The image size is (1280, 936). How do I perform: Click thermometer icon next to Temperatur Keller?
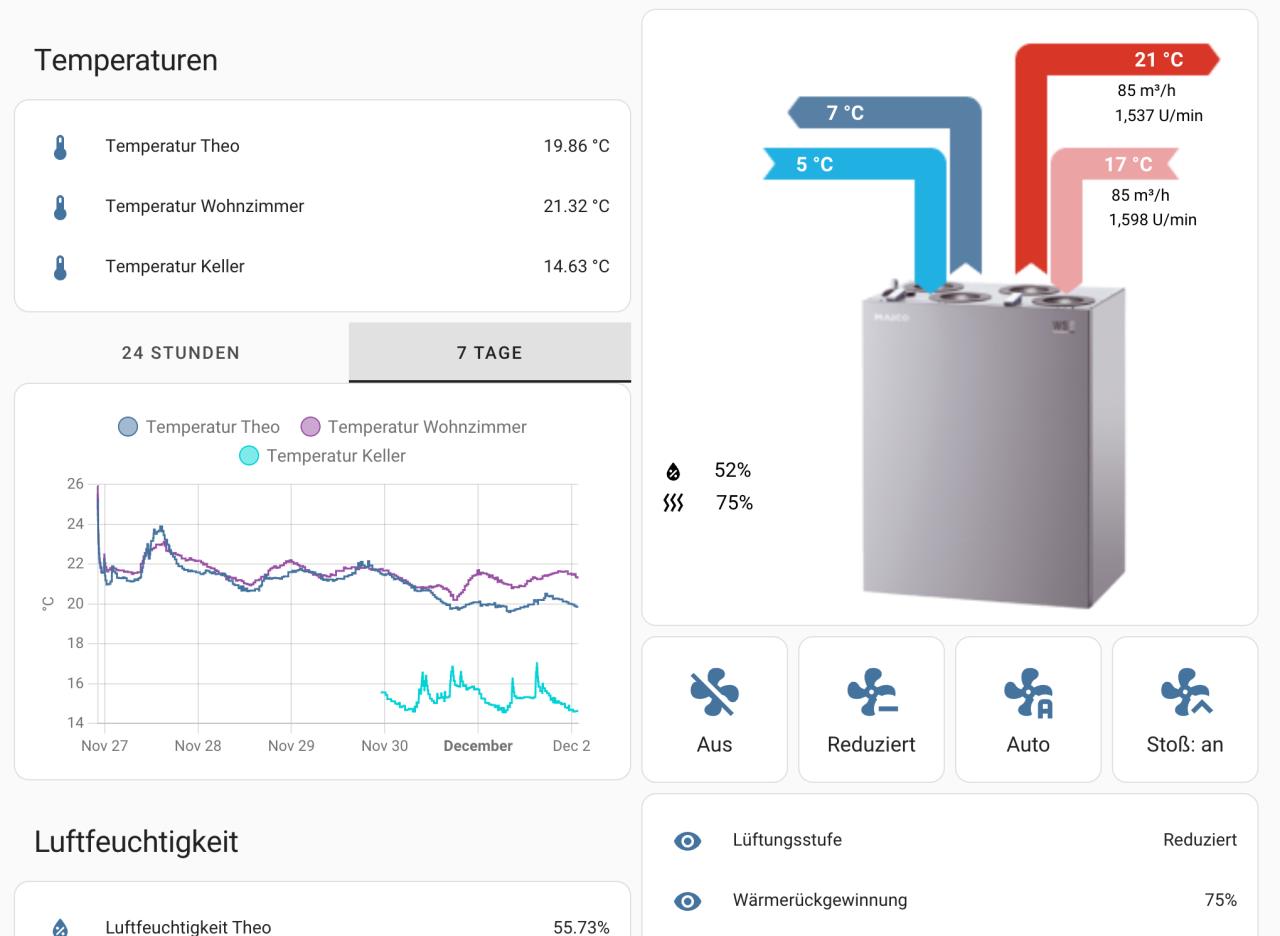tap(60, 266)
